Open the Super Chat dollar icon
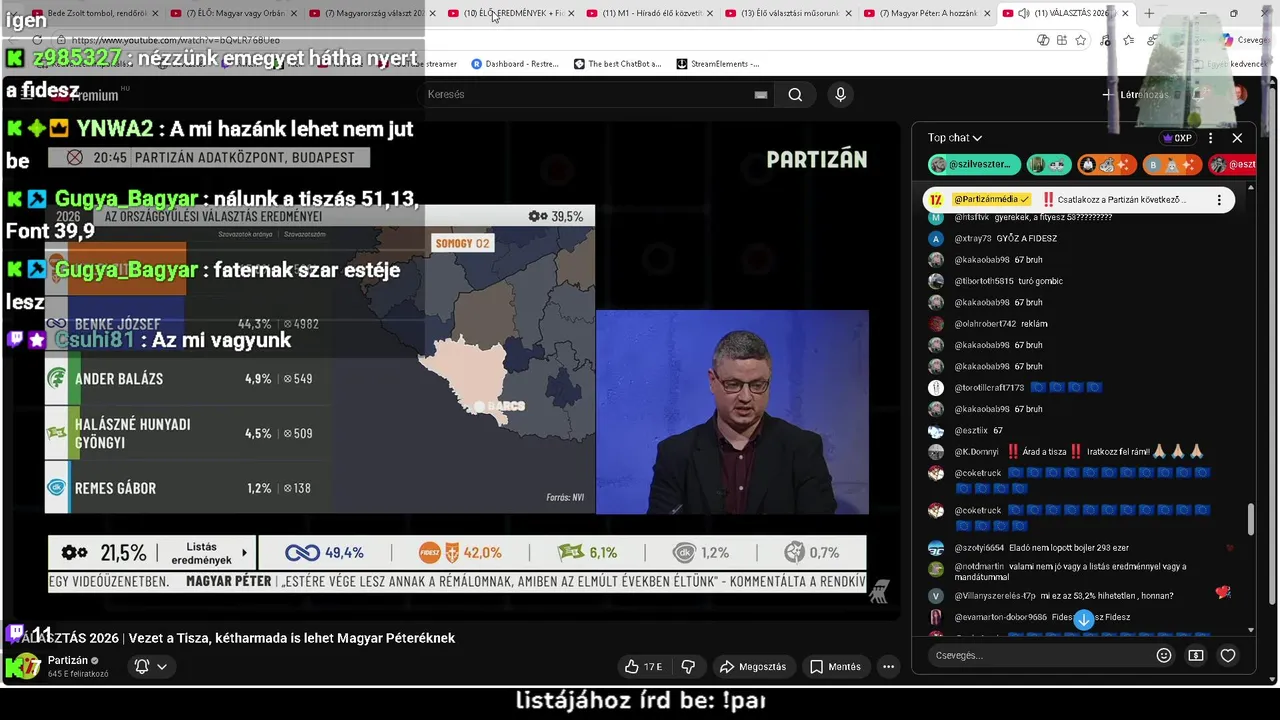Screen dimensions: 1280x720 (x=1196, y=655)
